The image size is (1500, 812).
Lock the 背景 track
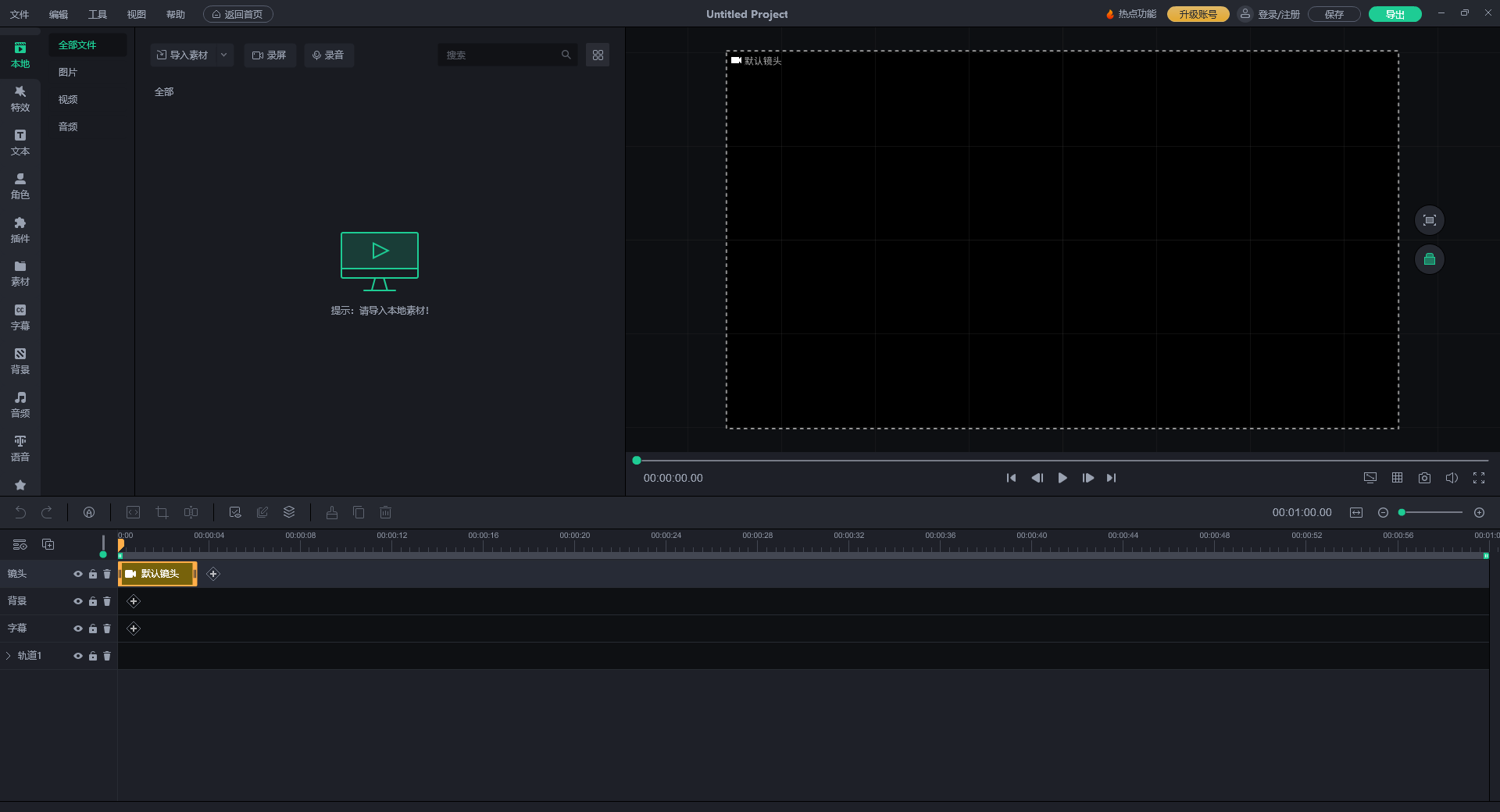(93, 601)
